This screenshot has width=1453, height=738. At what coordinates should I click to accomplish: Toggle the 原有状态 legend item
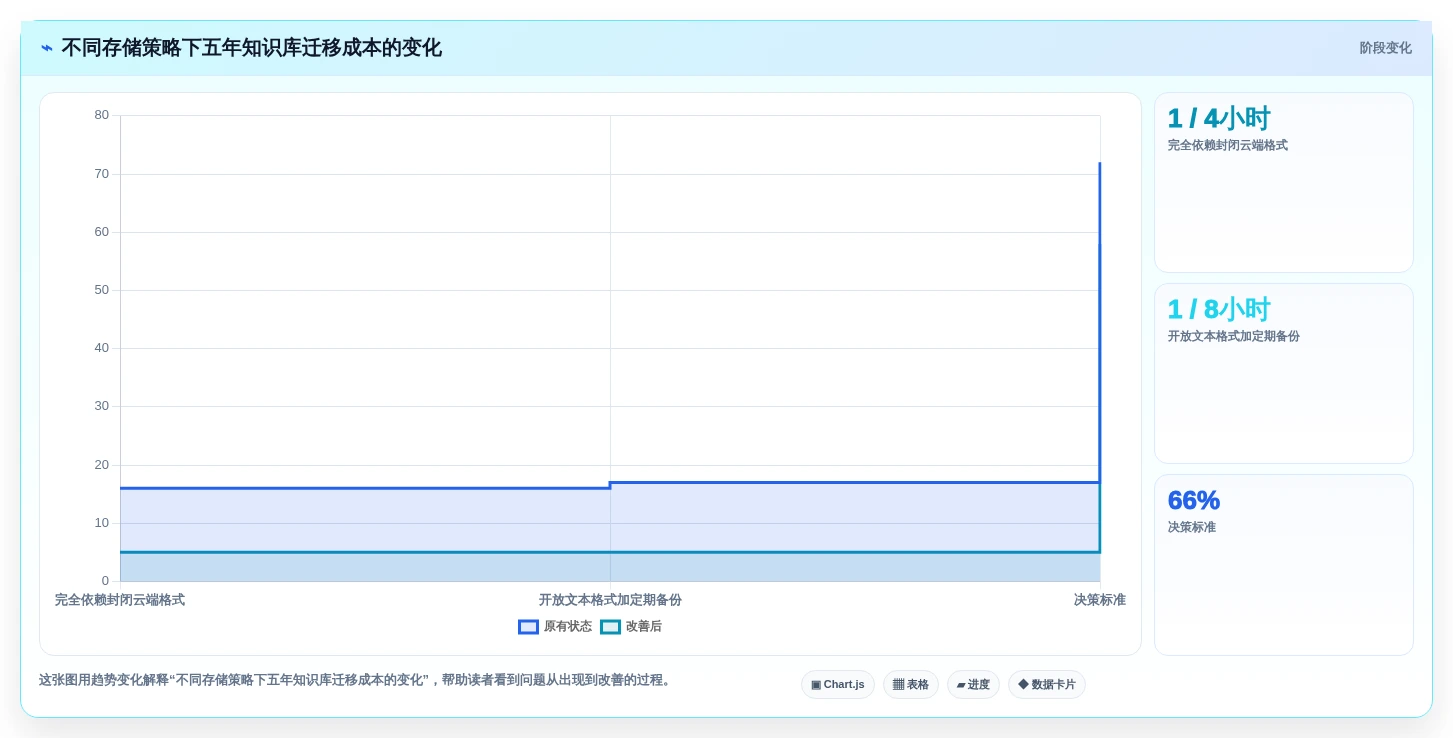pos(555,627)
